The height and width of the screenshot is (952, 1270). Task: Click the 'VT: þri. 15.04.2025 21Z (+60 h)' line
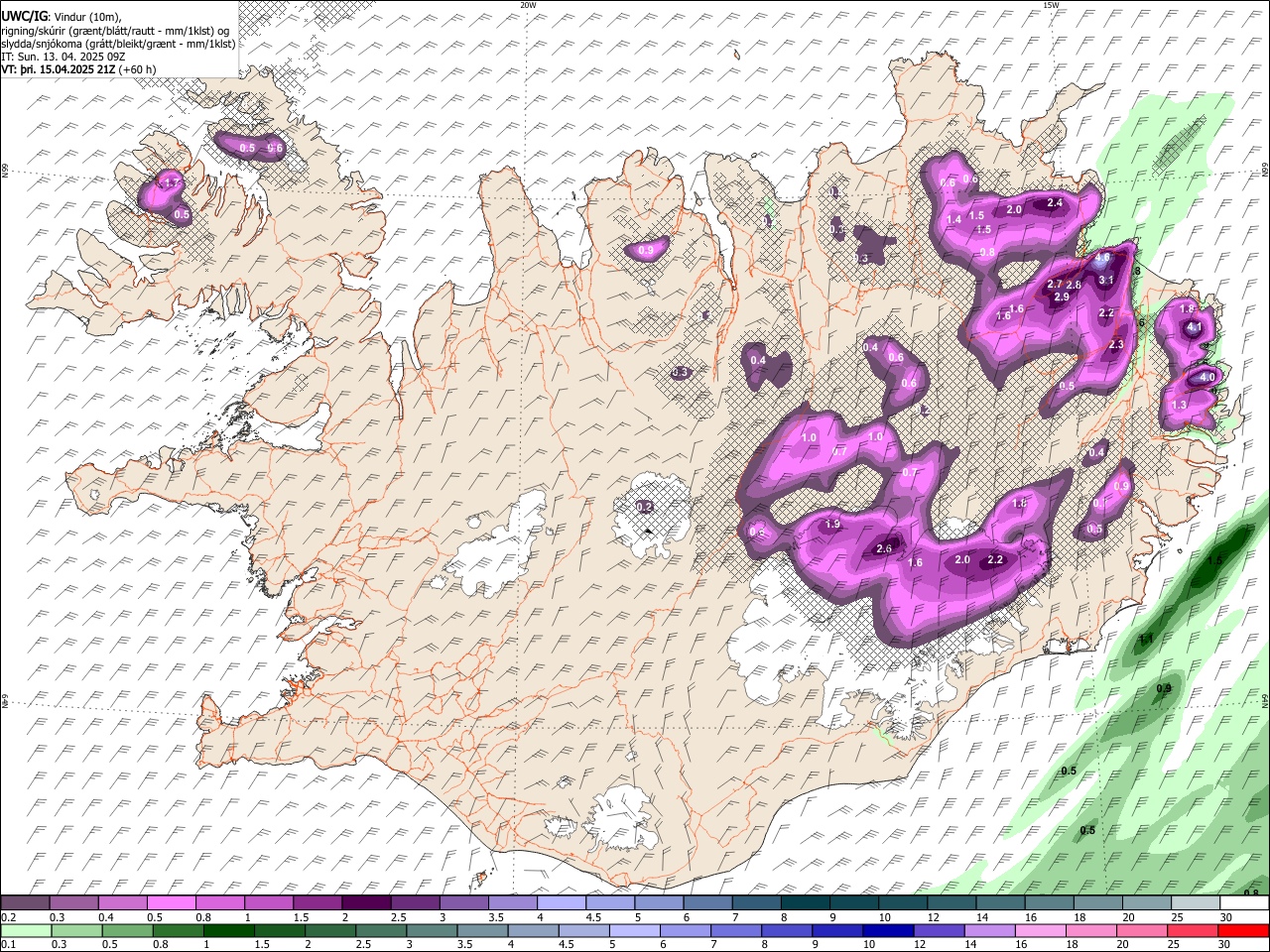coord(78,69)
